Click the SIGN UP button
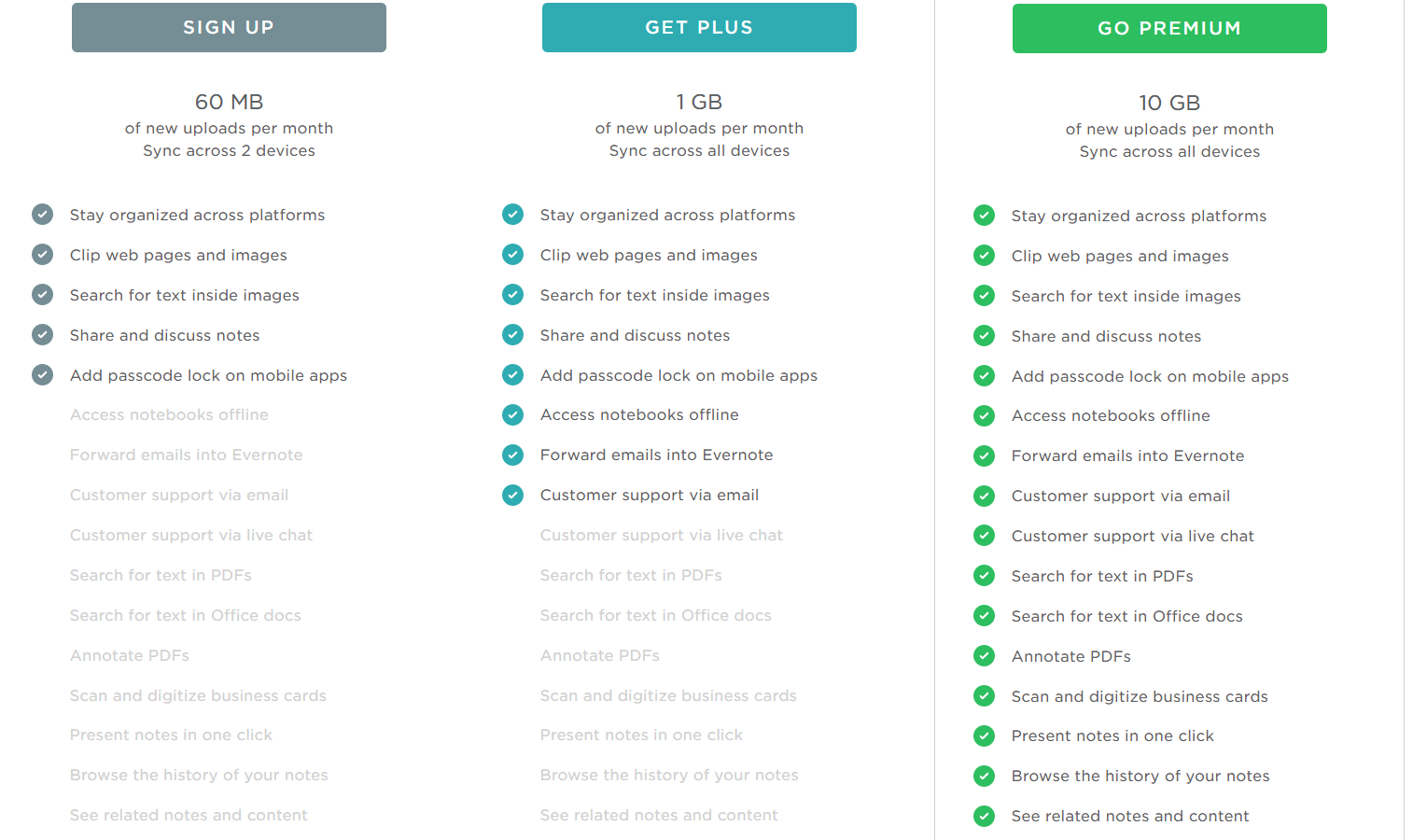Screen dimensions: 1413x840 pyautogui.click(x=229, y=27)
